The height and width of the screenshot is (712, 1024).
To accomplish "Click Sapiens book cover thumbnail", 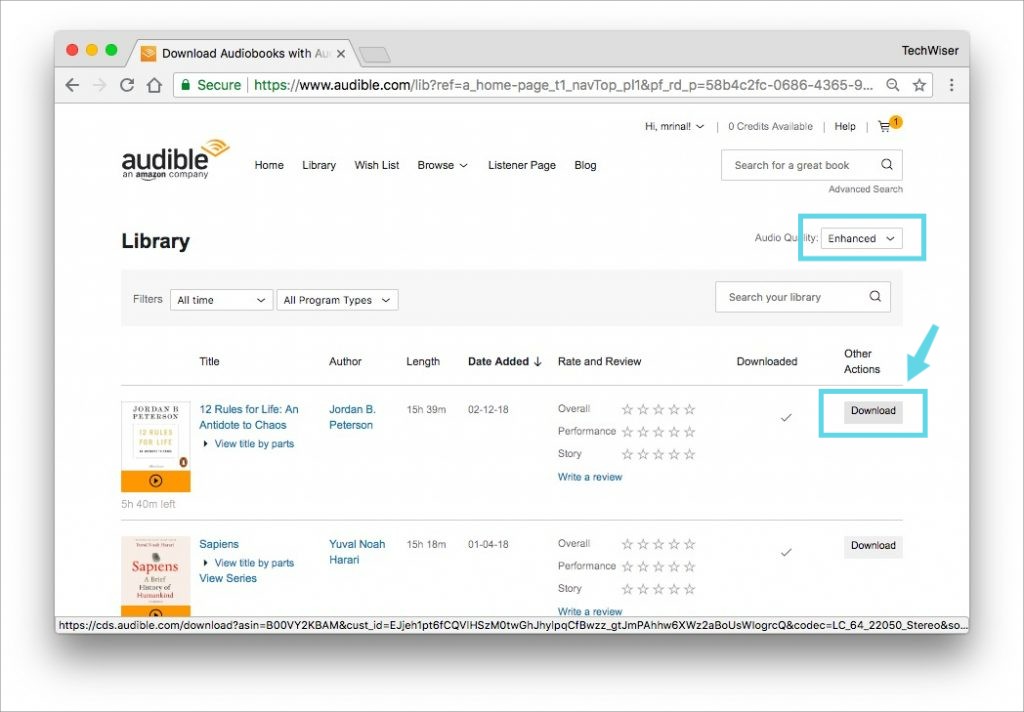I will point(155,576).
